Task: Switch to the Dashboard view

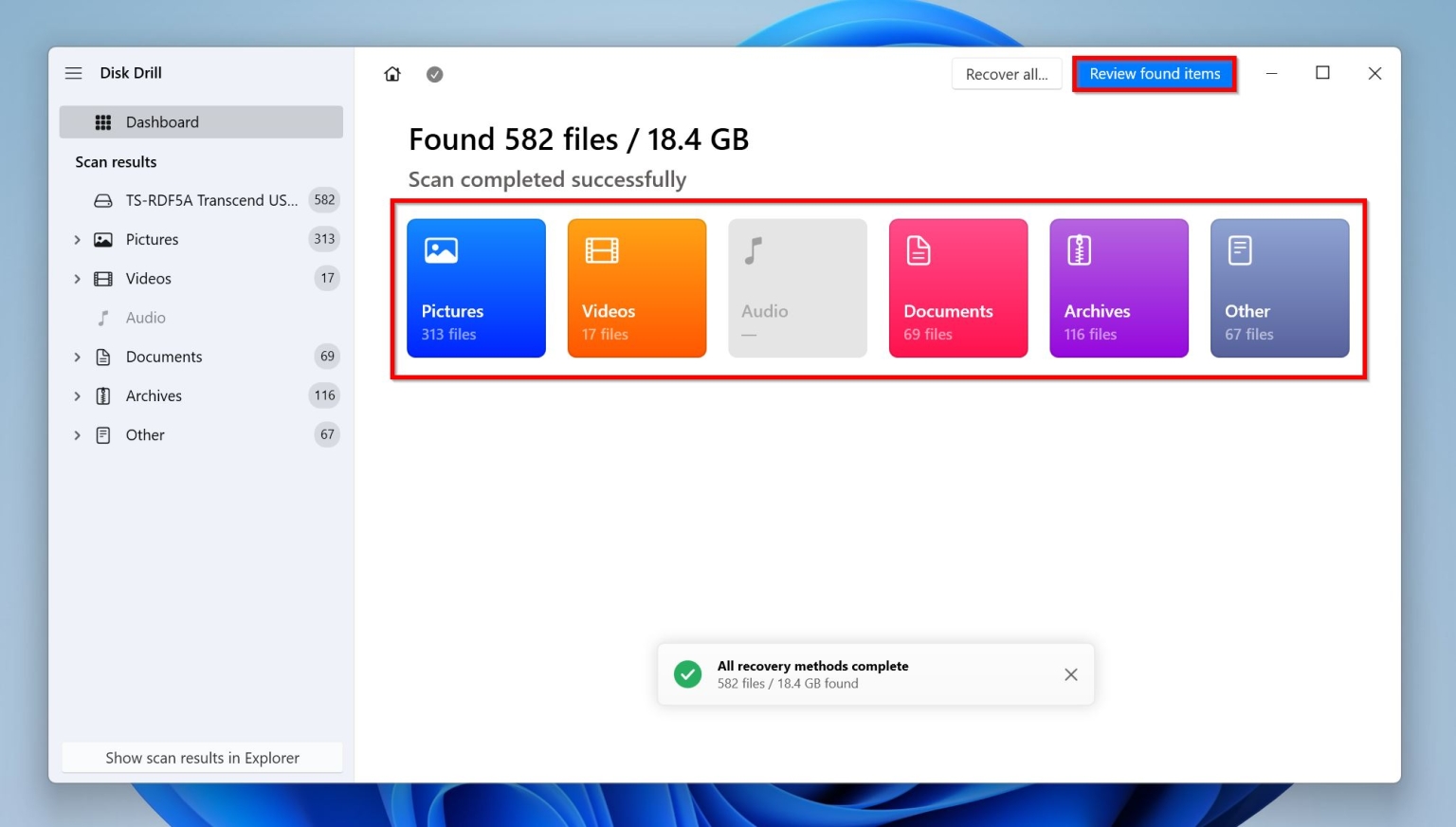Action: [x=162, y=121]
